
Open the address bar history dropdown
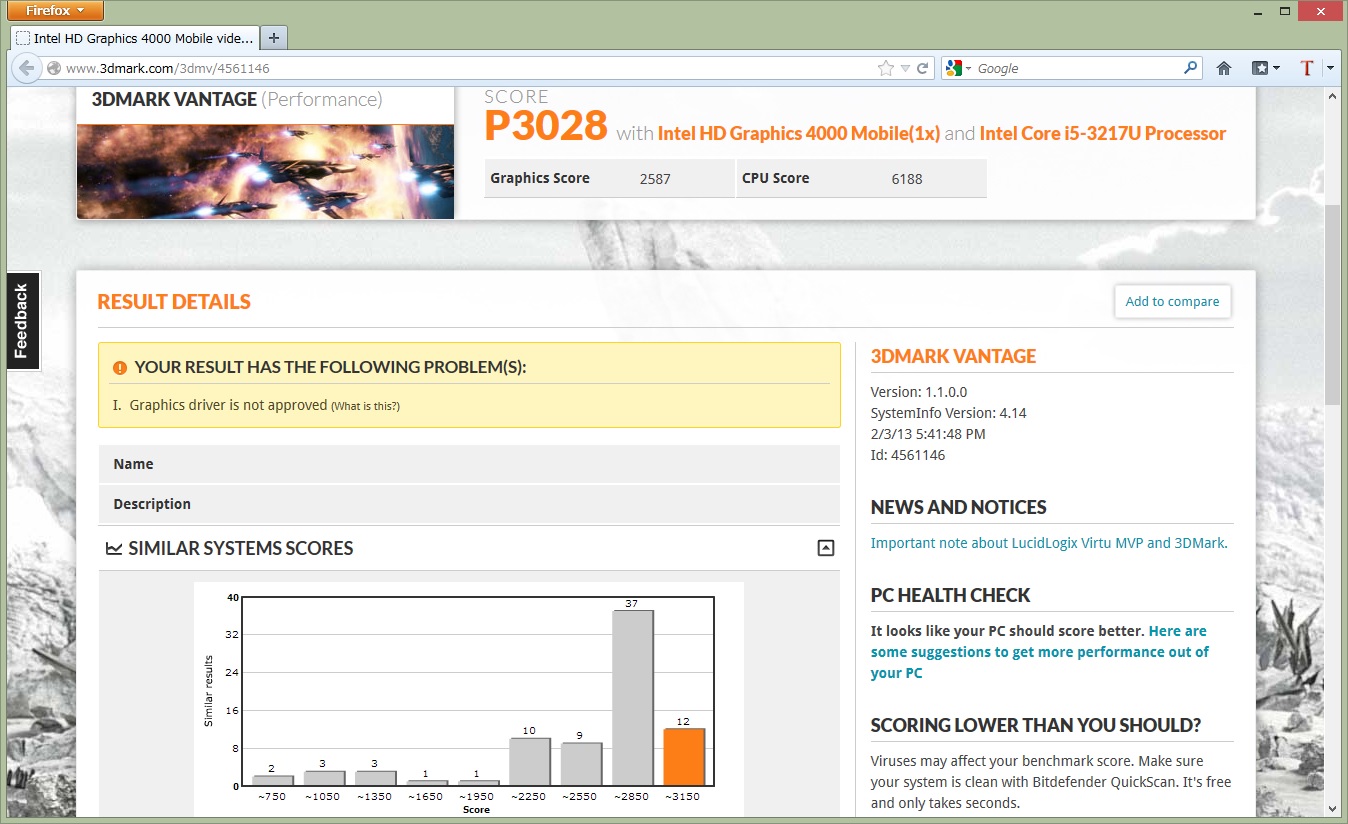pos(905,69)
